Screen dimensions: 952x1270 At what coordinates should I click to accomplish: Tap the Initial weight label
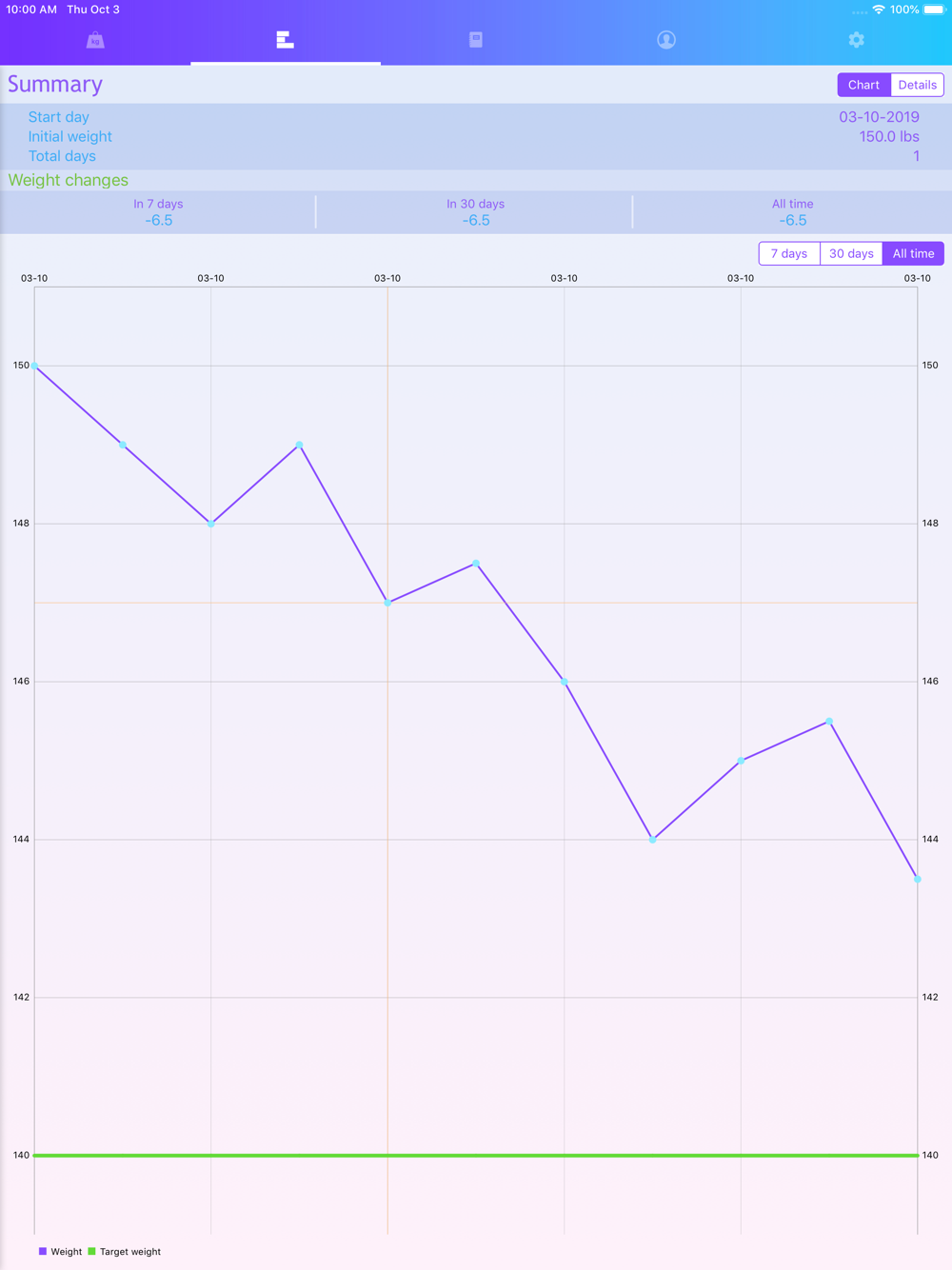[69, 136]
